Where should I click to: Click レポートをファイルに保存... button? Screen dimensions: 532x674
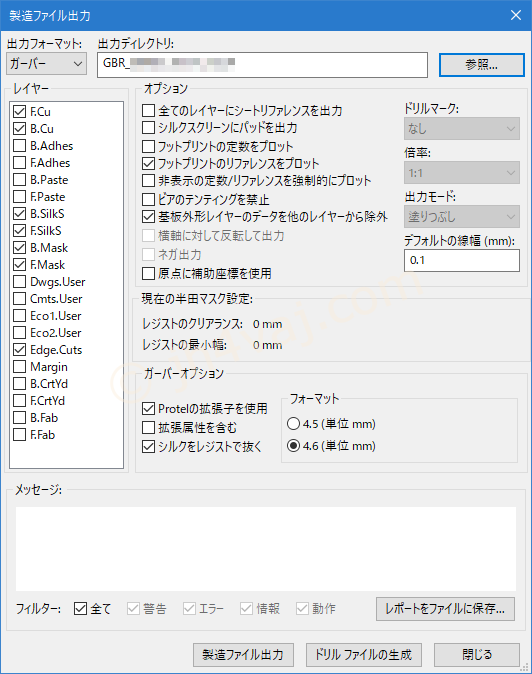(445, 609)
